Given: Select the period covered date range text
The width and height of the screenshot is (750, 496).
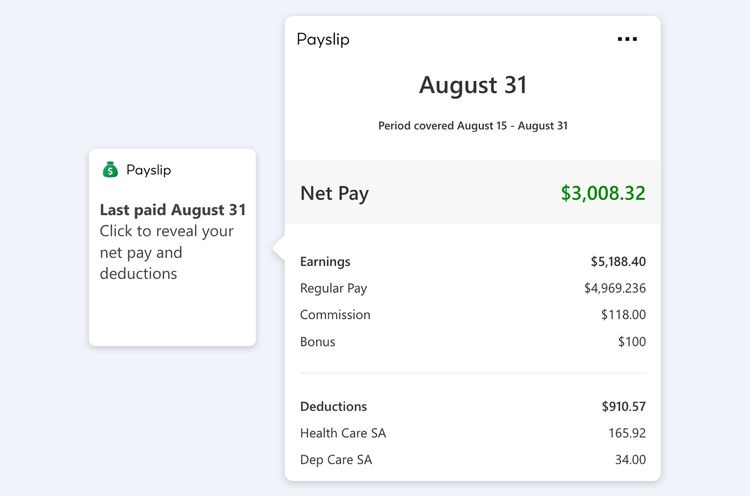Looking at the screenshot, I should (x=472, y=126).
